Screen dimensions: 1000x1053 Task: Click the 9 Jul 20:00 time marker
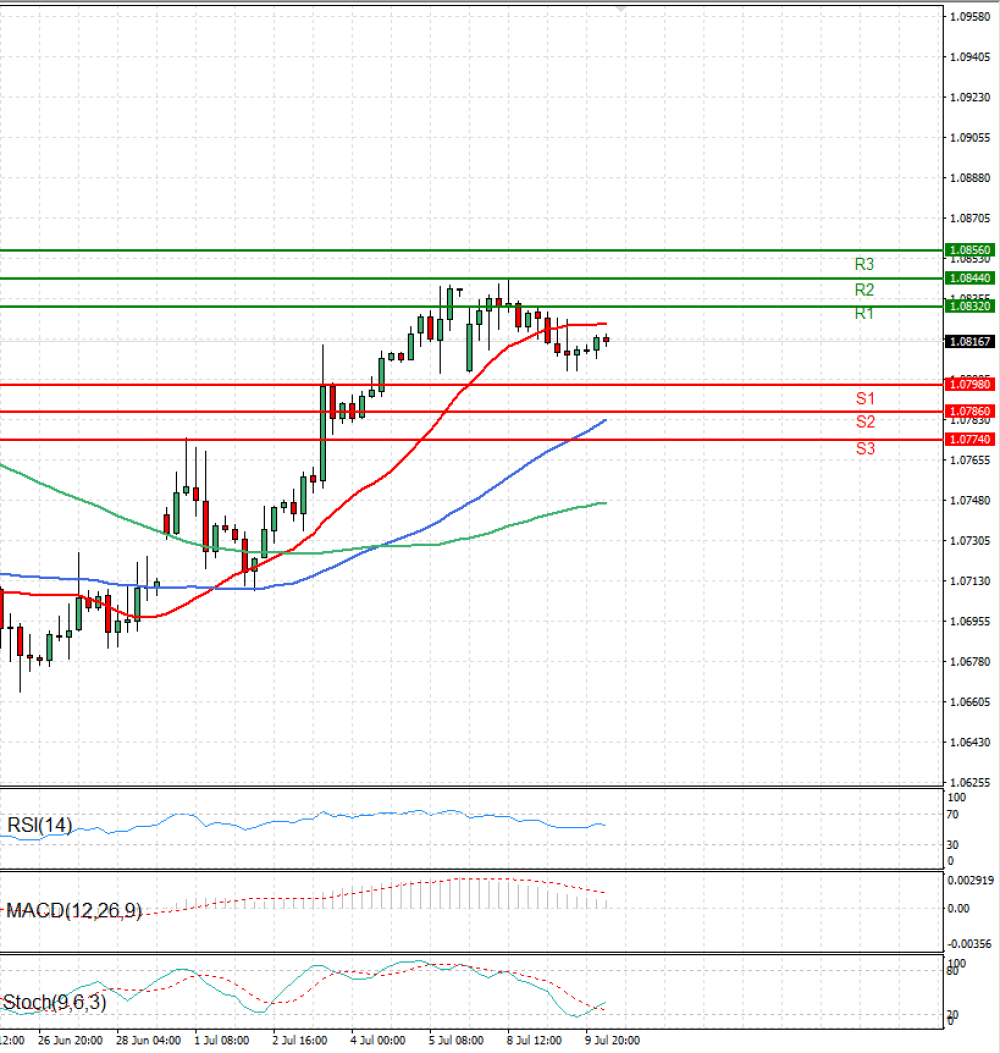coord(612,1040)
